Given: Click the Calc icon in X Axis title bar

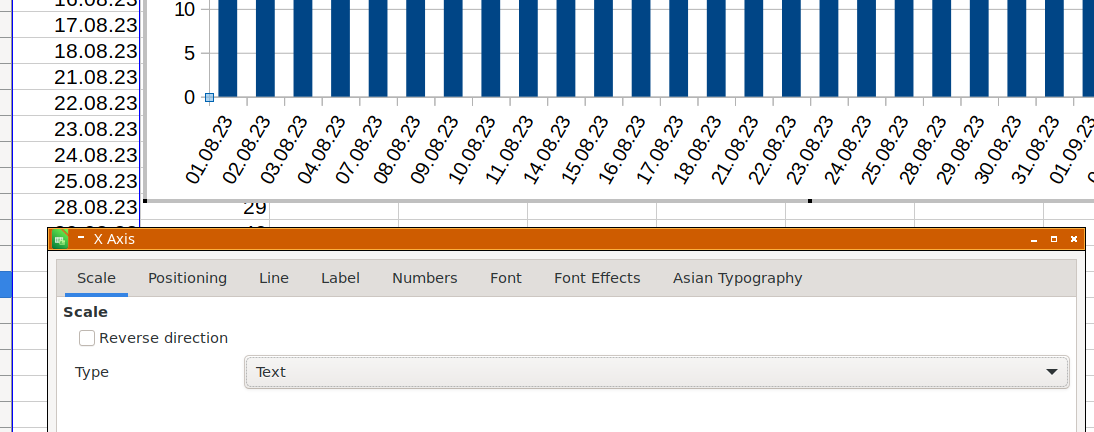Looking at the screenshot, I should coord(60,239).
